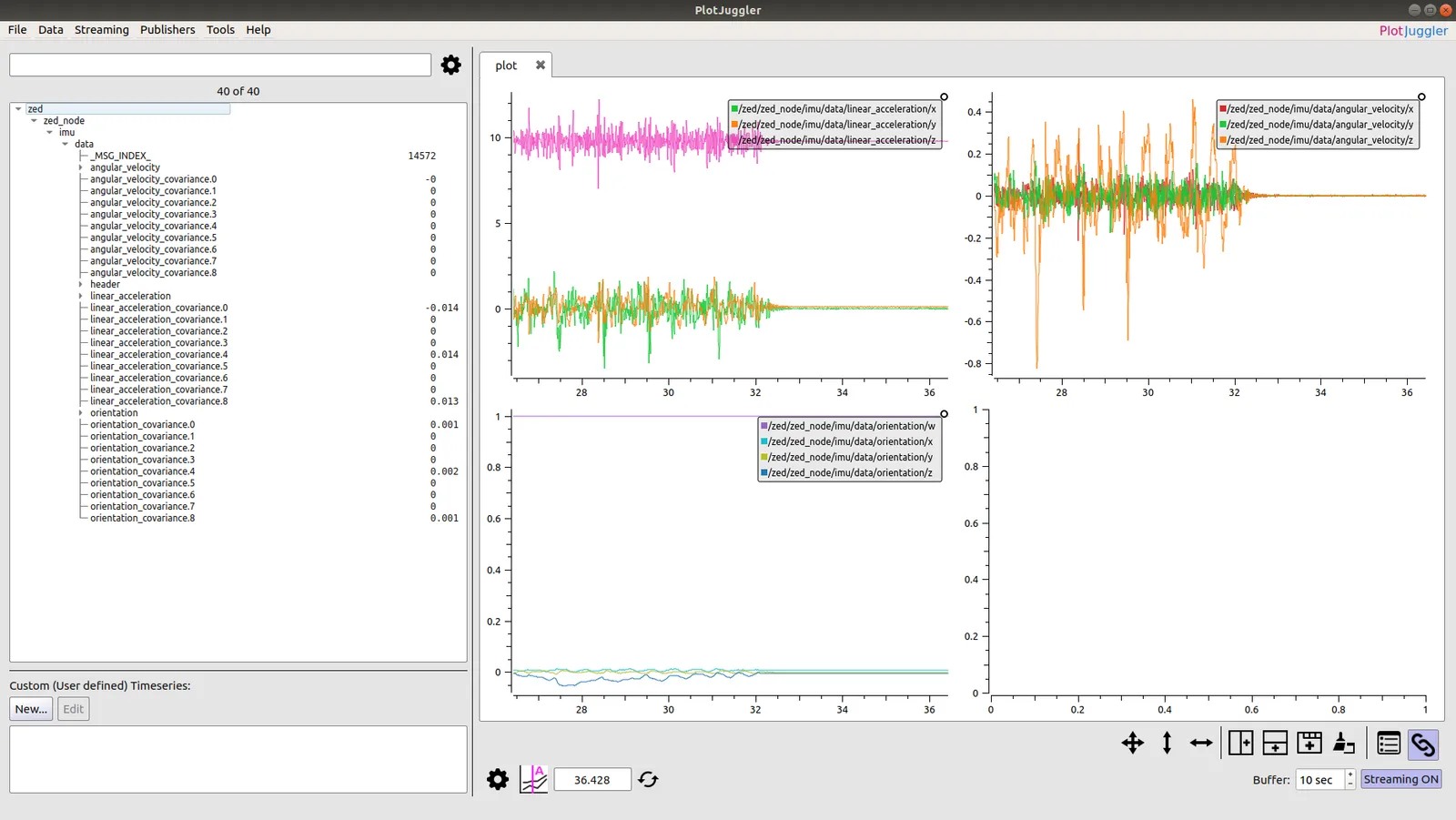Click the vertical zoom-out arrow icon
This screenshot has width=1456, height=820.
pos(1167,743)
